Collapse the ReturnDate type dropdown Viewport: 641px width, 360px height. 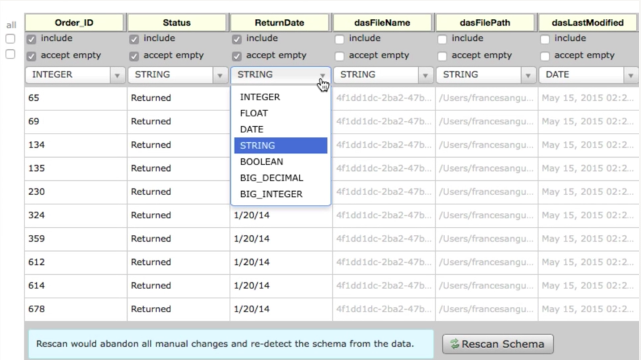pos(280,75)
